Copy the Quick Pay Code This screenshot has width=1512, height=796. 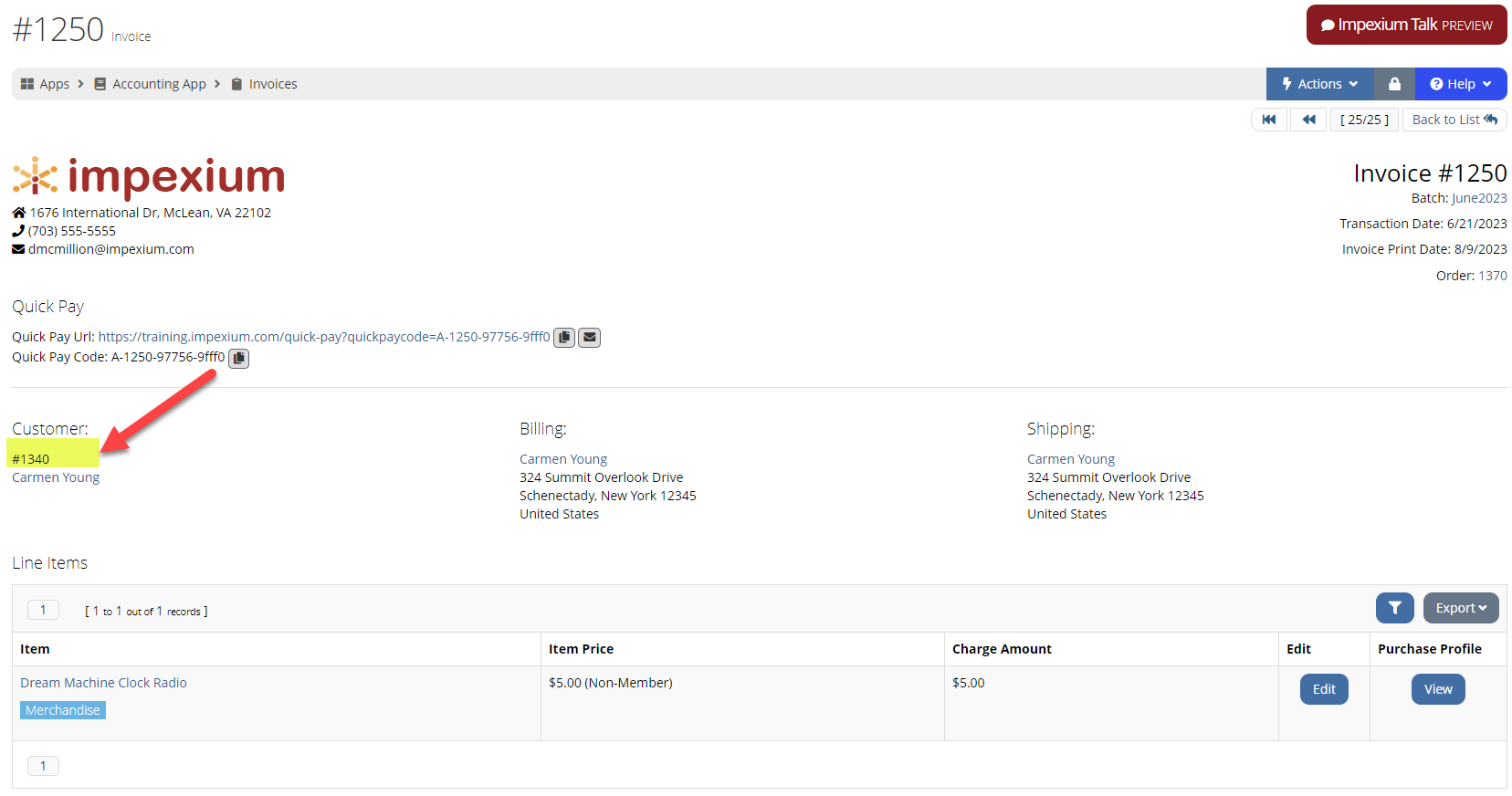238,358
